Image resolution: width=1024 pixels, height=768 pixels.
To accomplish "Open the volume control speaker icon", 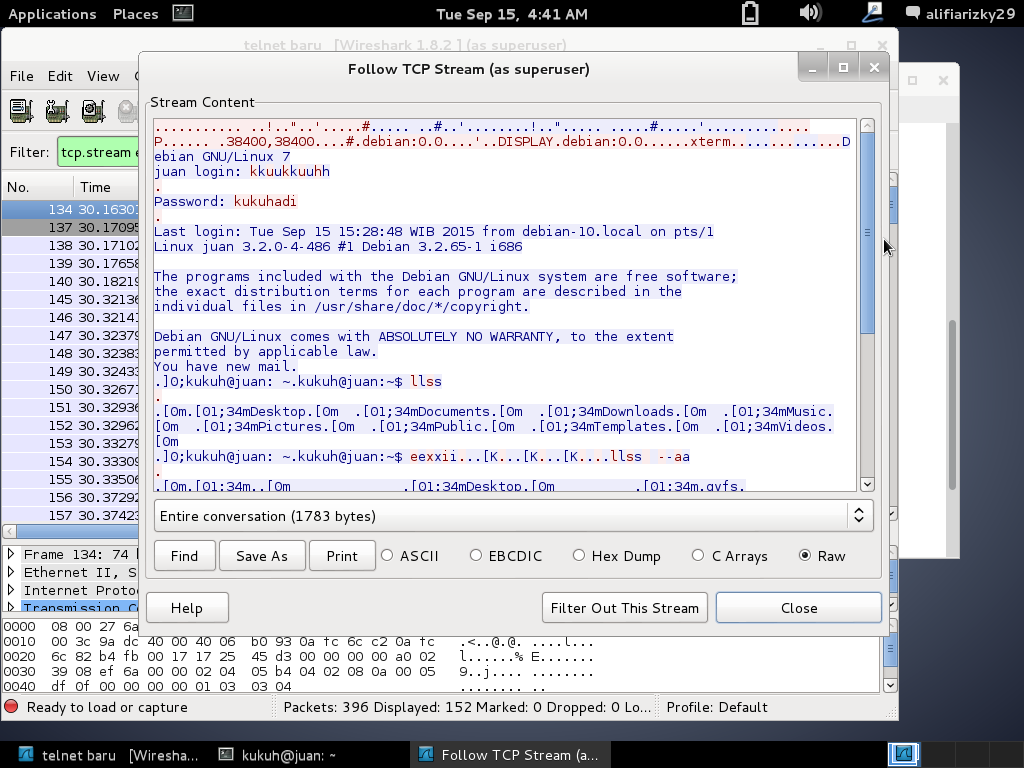I will [x=810, y=12].
